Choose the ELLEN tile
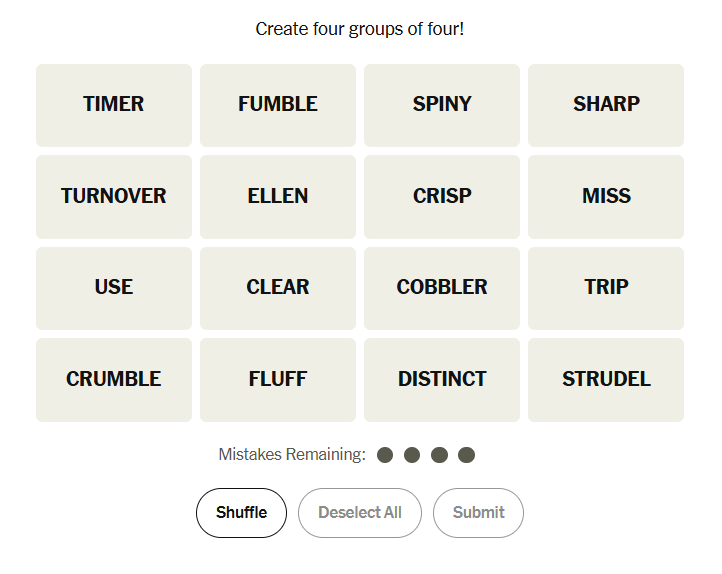 pos(278,196)
